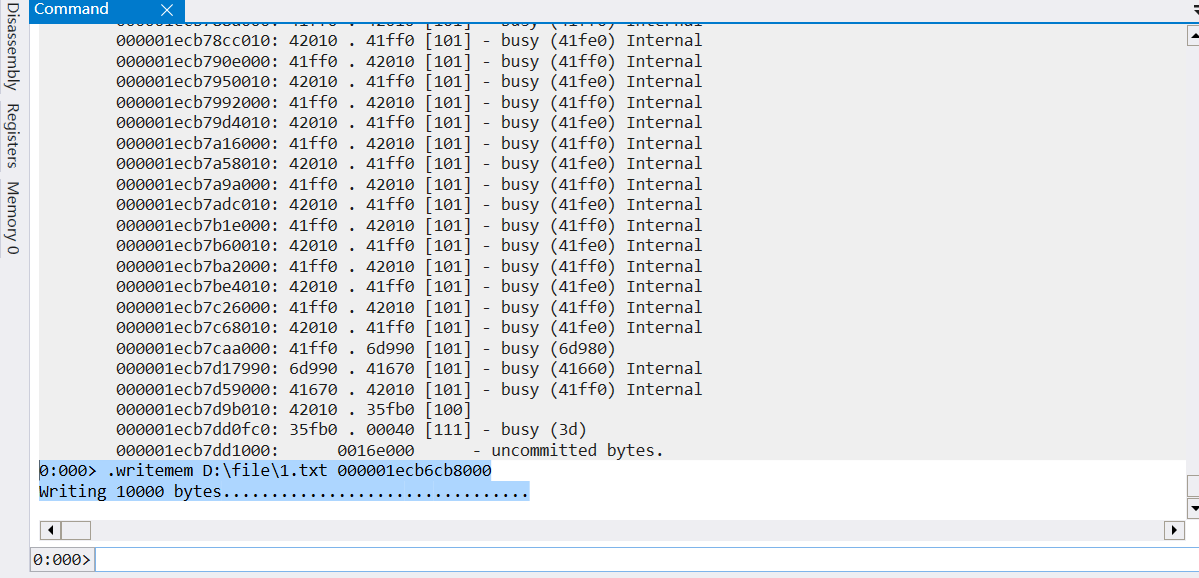Click the heap entry line 000001ecb7adc010
The width and height of the screenshot is (1199, 578).
pyautogui.click(x=409, y=204)
